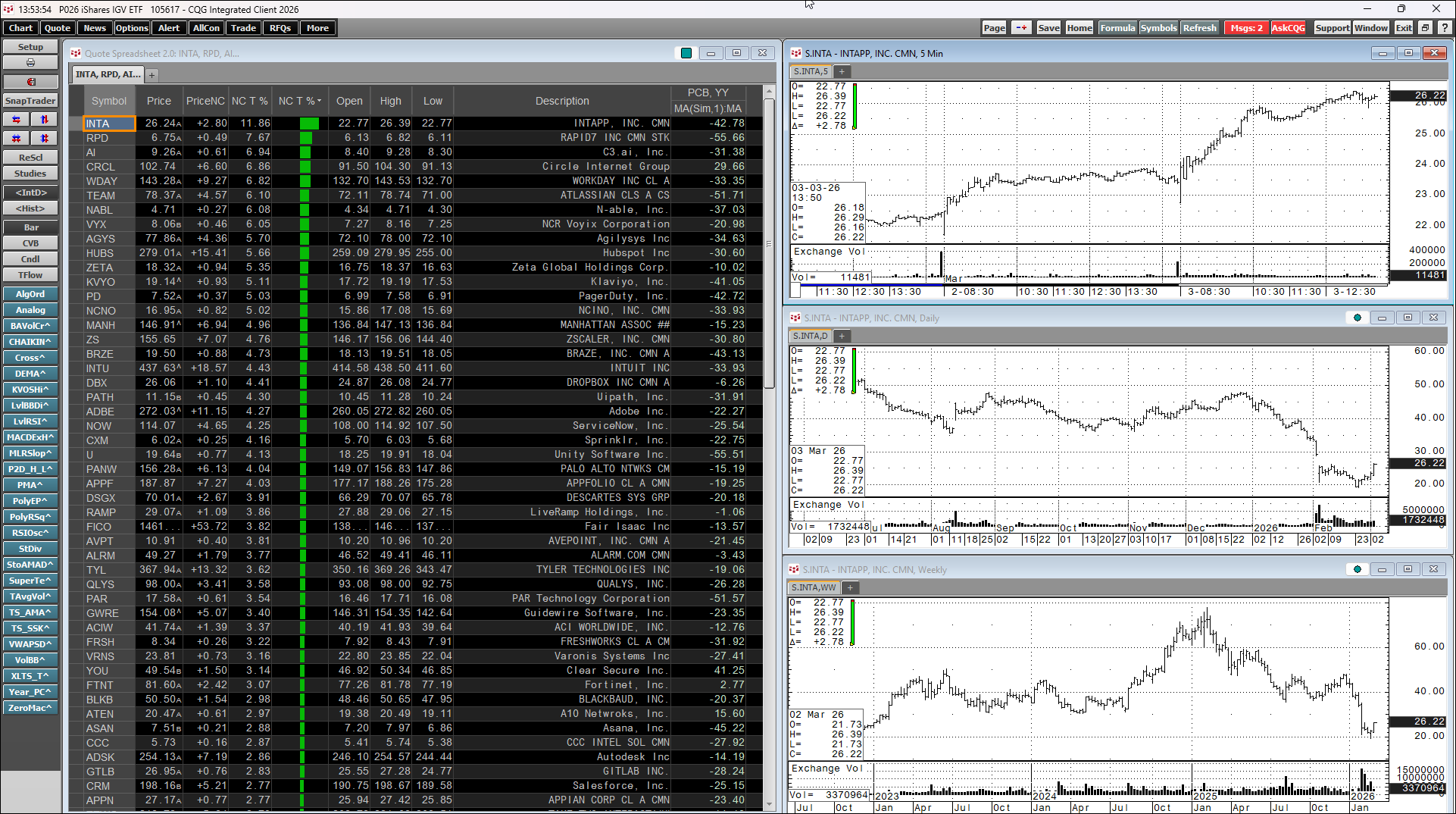Click the horizontal red-blue arrows sidebar icon
The height and width of the screenshot is (814, 1456).
[16, 120]
